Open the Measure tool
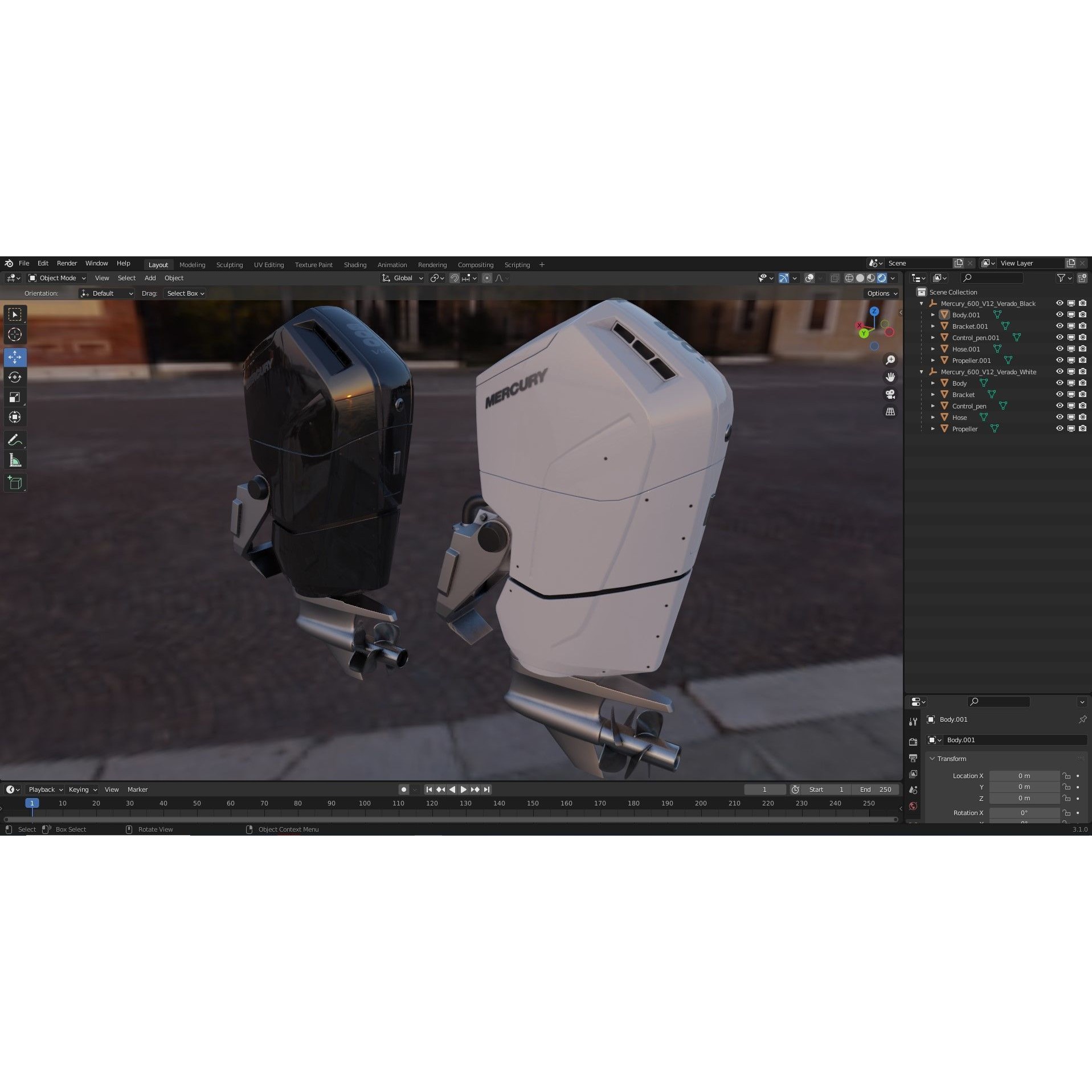The height and width of the screenshot is (1092, 1092). tap(15, 460)
